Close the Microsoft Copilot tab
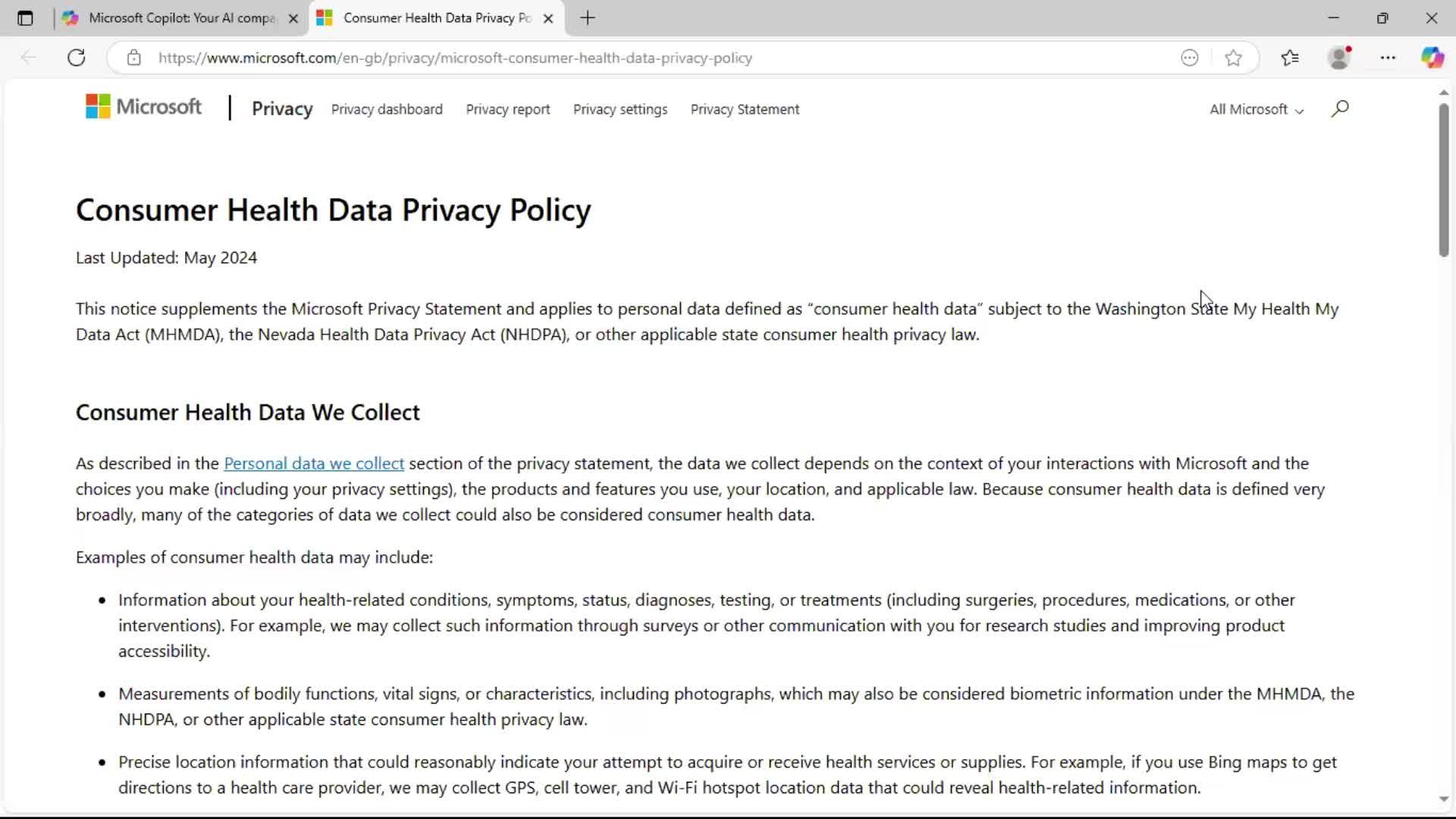Screen dimensions: 1456x819 tap(293, 18)
